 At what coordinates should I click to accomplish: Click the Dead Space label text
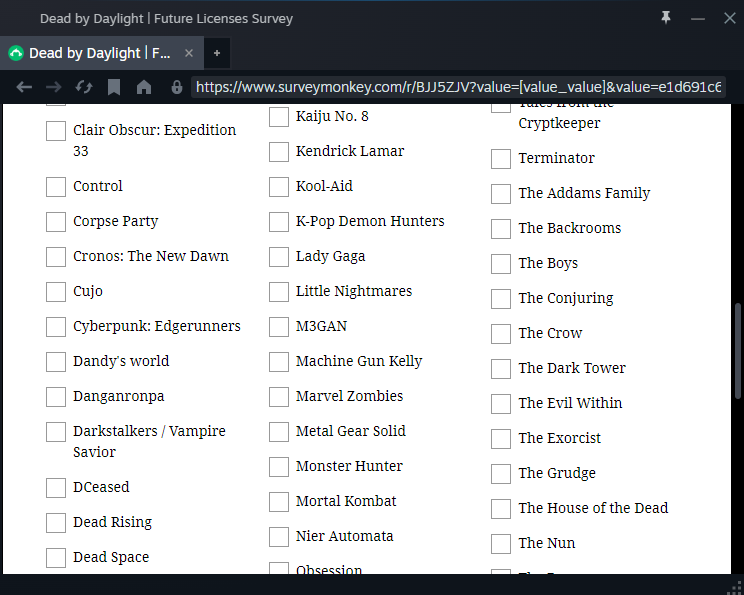click(x=111, y=558)
